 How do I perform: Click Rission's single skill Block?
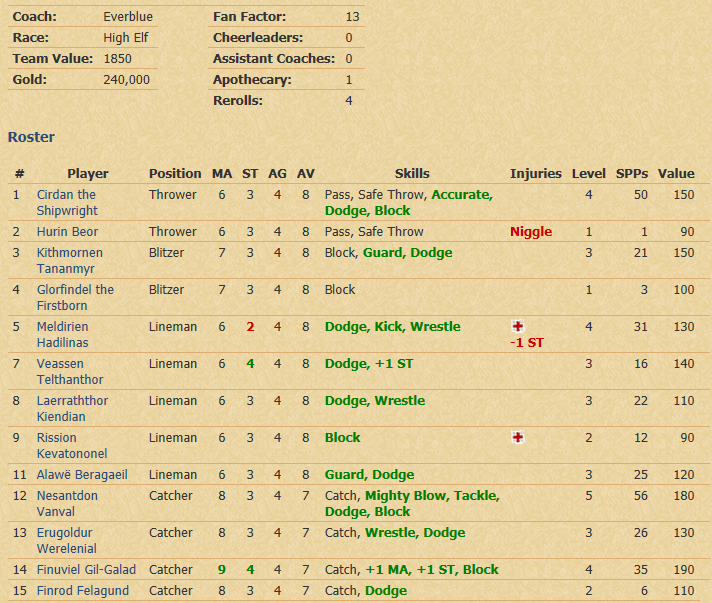(x=343, y=438)
